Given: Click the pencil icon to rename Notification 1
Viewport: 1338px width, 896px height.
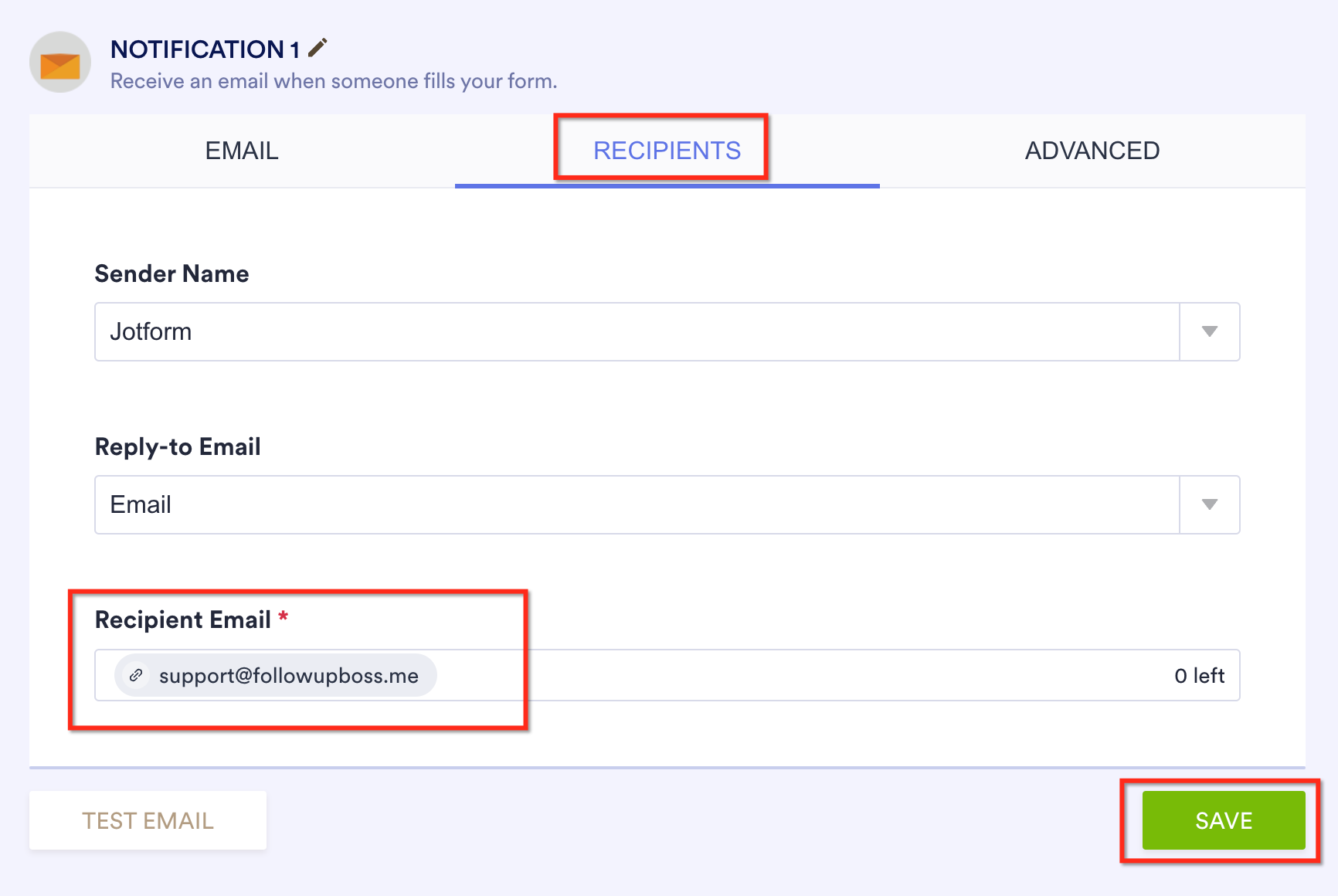Looking at the screenshot, I should (x=318, y=48).
